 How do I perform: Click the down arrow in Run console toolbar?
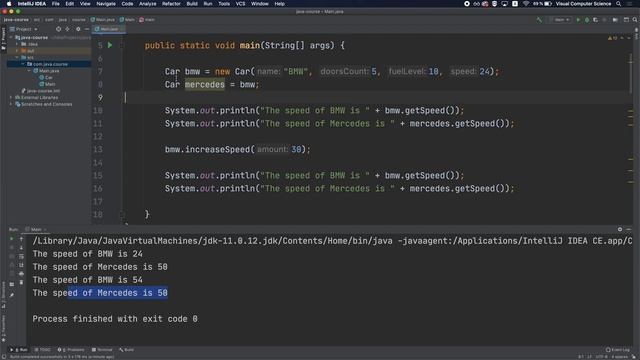click(x=21, y=247)
